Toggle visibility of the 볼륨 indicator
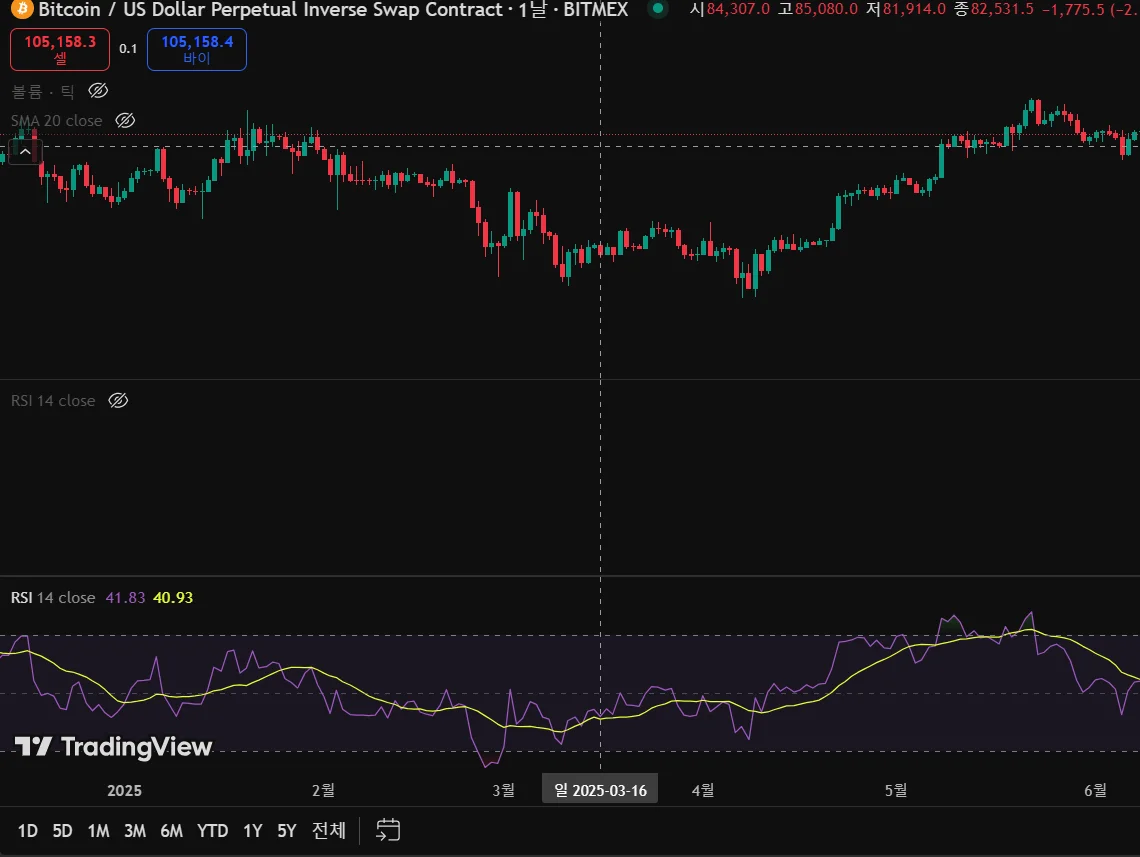 (x=98, y=91)
